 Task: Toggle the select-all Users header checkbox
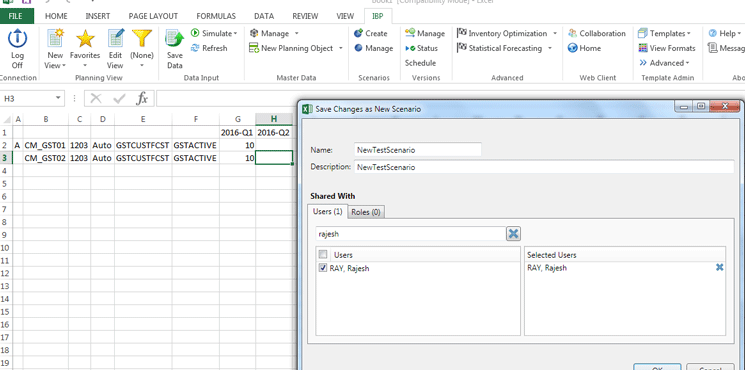(323, 255)
